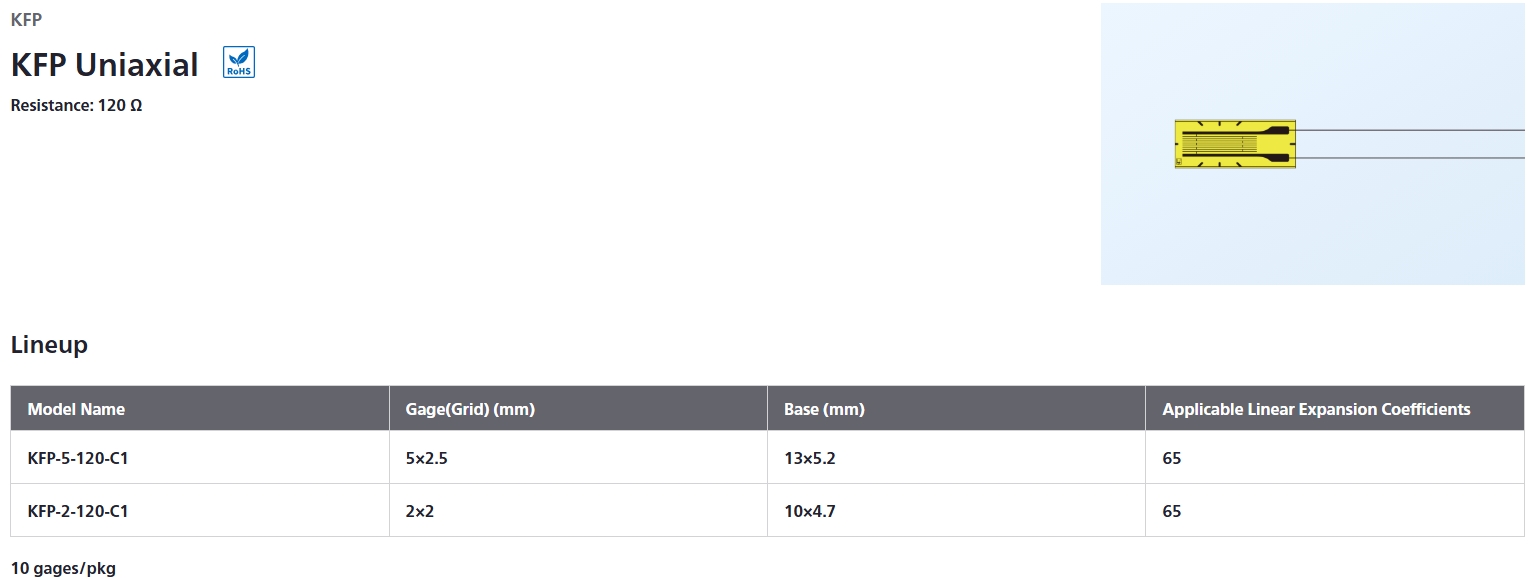The image size is (1534, 579).
Task: Click the 5×2.5 gage size cell
Action: click(427, 458)
